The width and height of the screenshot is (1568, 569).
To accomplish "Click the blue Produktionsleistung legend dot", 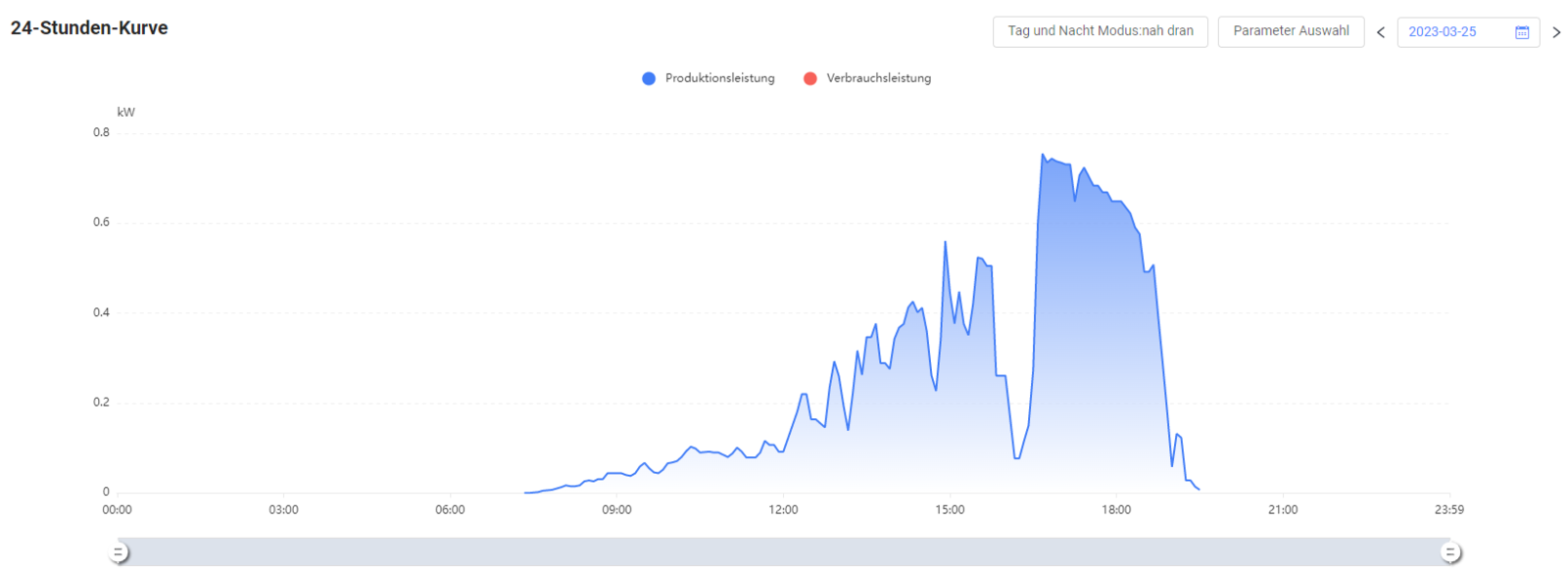I will (x=649, y=78).
